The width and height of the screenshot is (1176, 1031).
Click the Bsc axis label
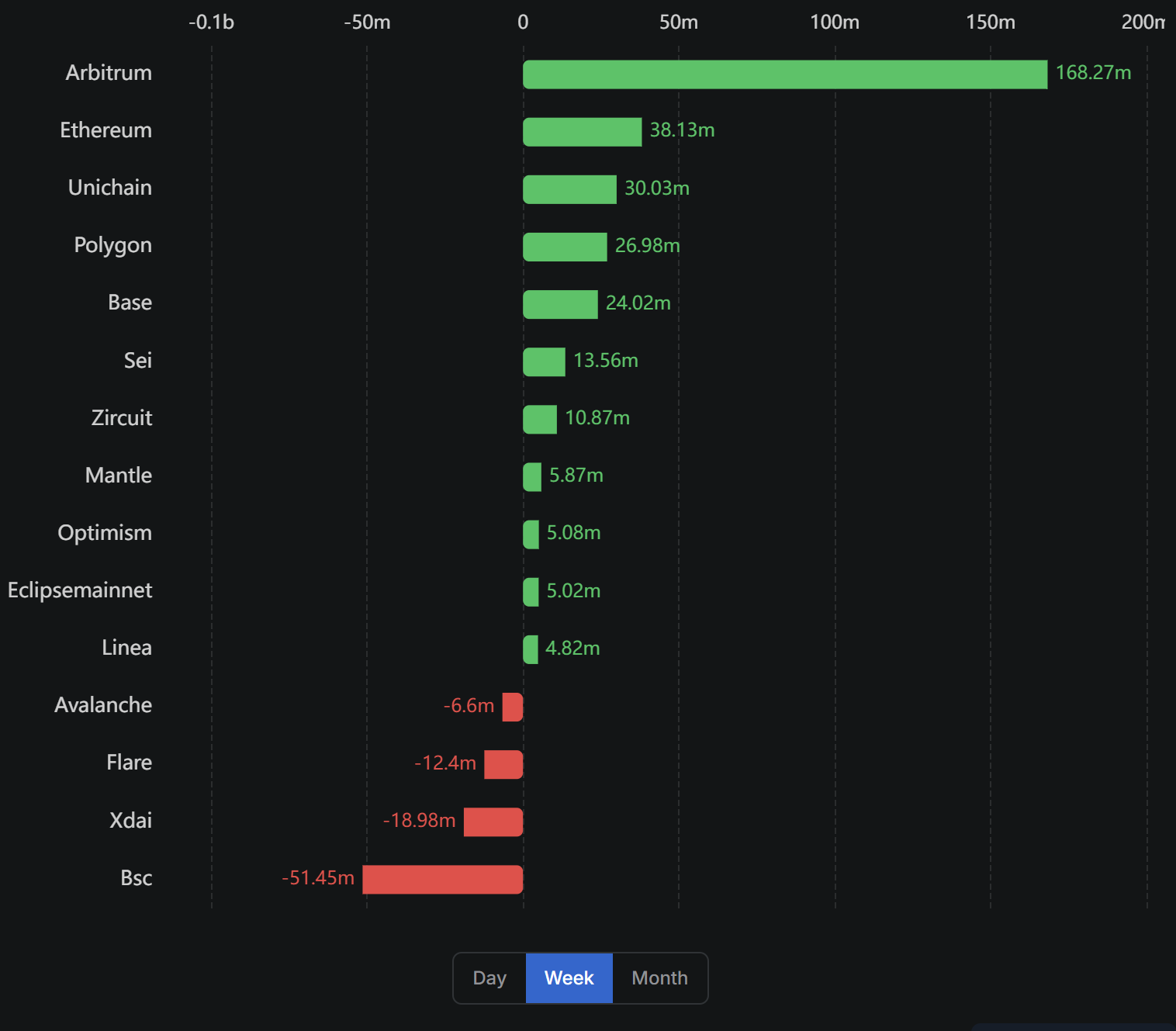tap(137, 878)
